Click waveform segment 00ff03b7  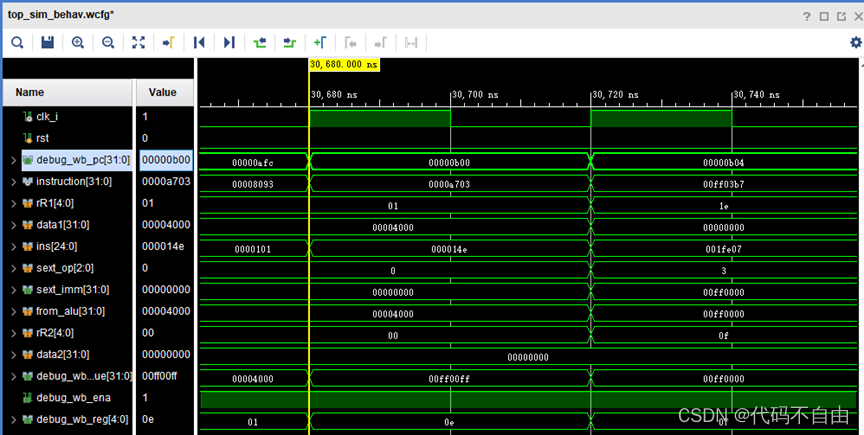pyautogui.click(x=723, y=185)
